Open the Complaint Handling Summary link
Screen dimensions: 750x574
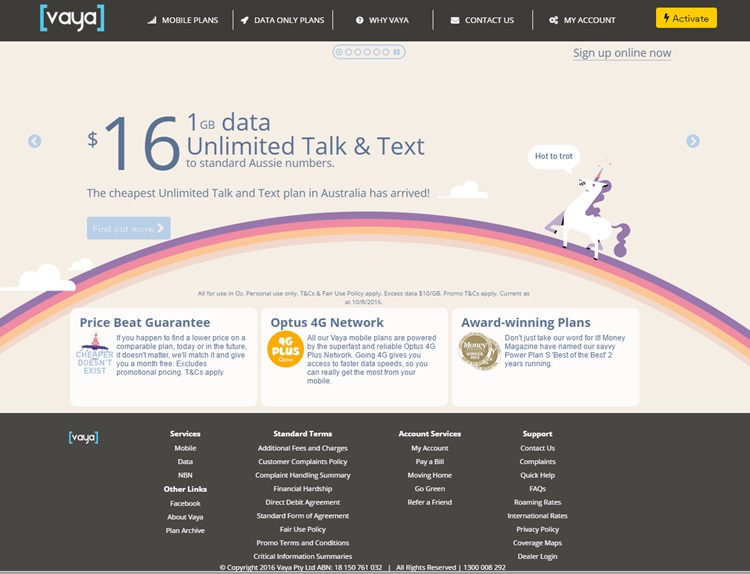[303, 475]
